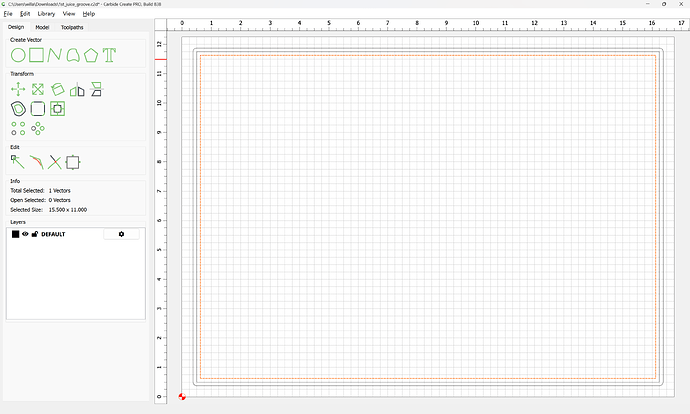This screenshot has height=414, width=690.
Task: Click the red origin marker on canvas
Action: tap(181, 397)
